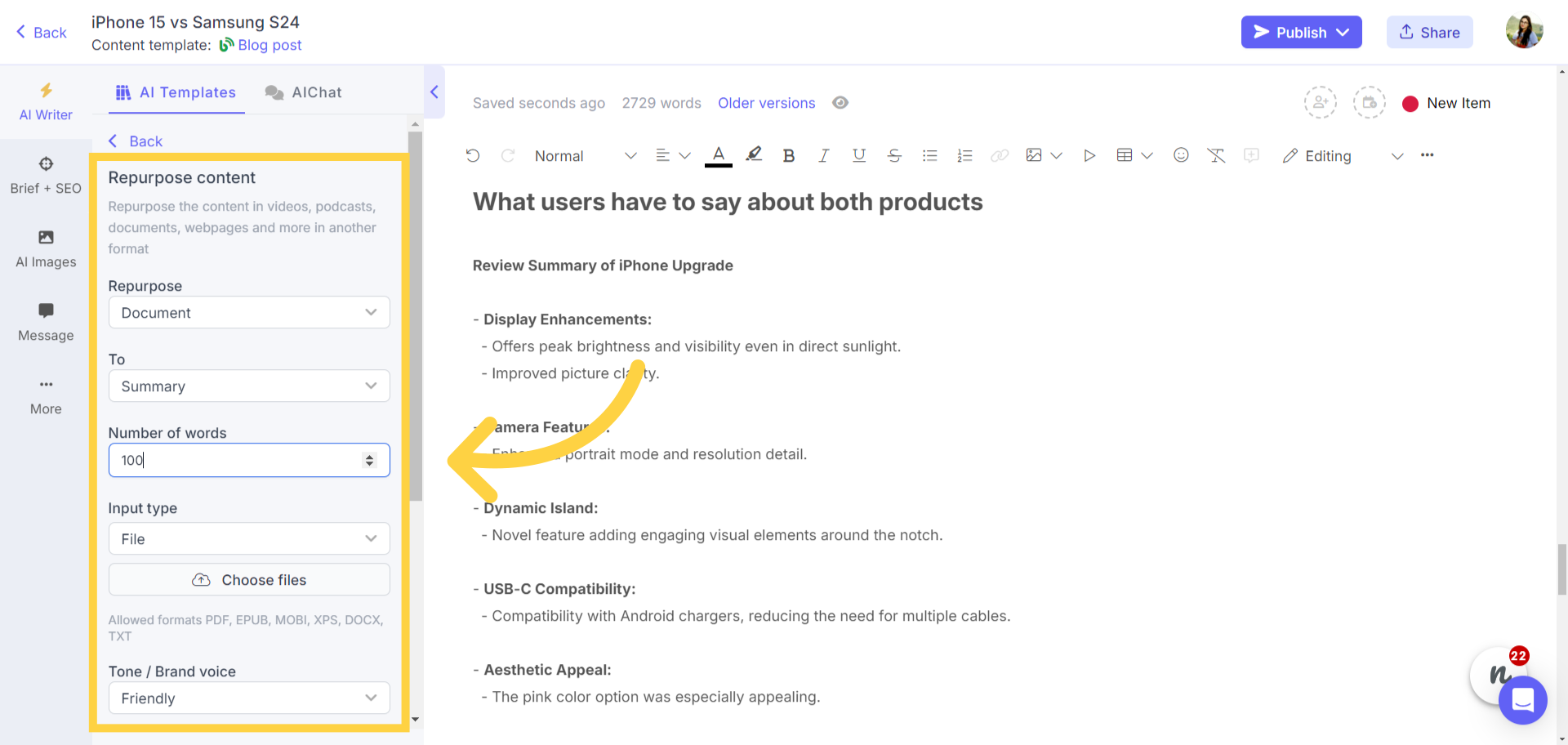Open the AI Images panel
Image resolution: width=1568 pixels, height=745 pixels.
click(46, 249)
